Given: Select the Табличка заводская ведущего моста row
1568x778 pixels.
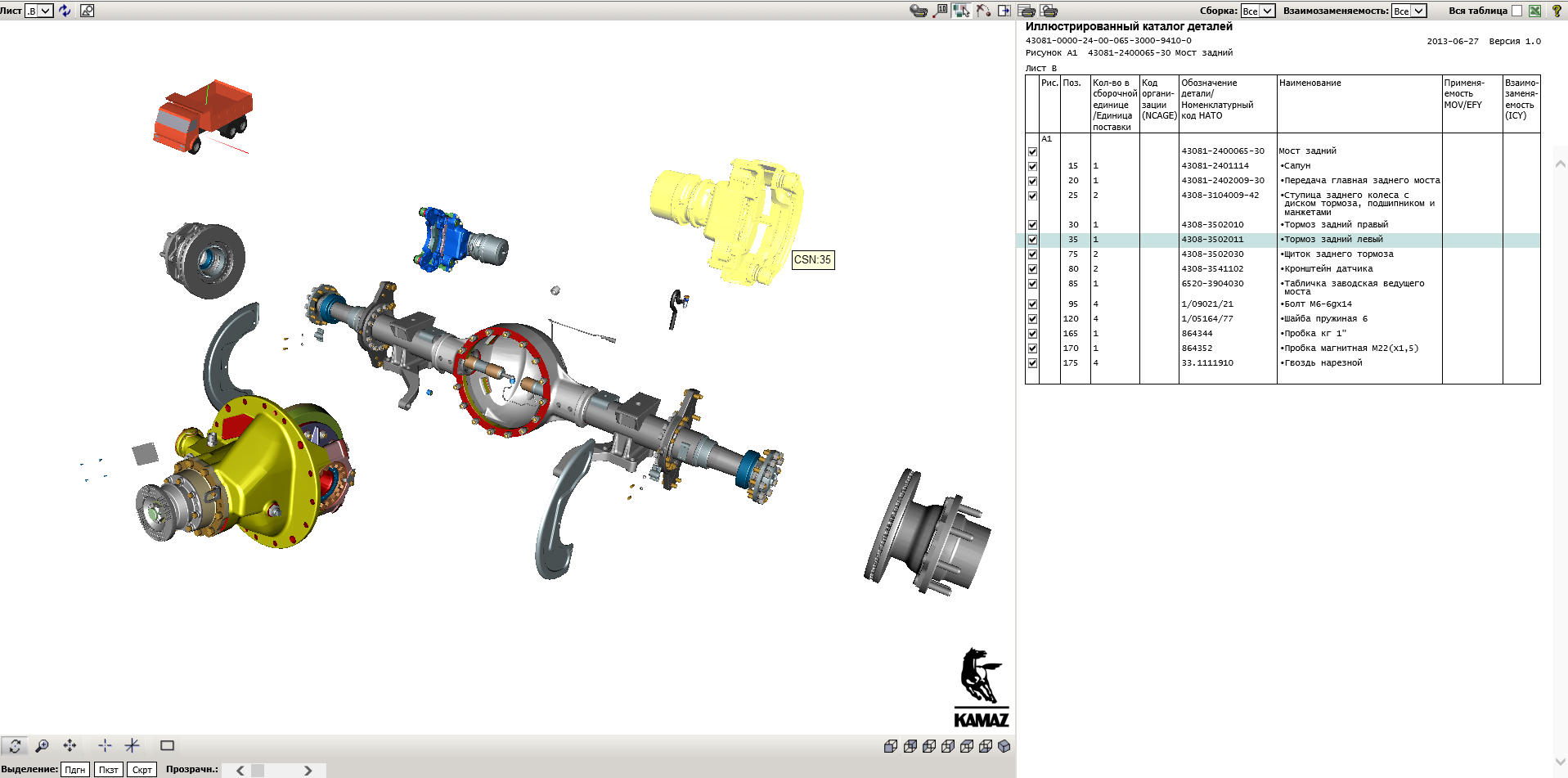Looking at the screenshot, I should [x=1282, y=288].
